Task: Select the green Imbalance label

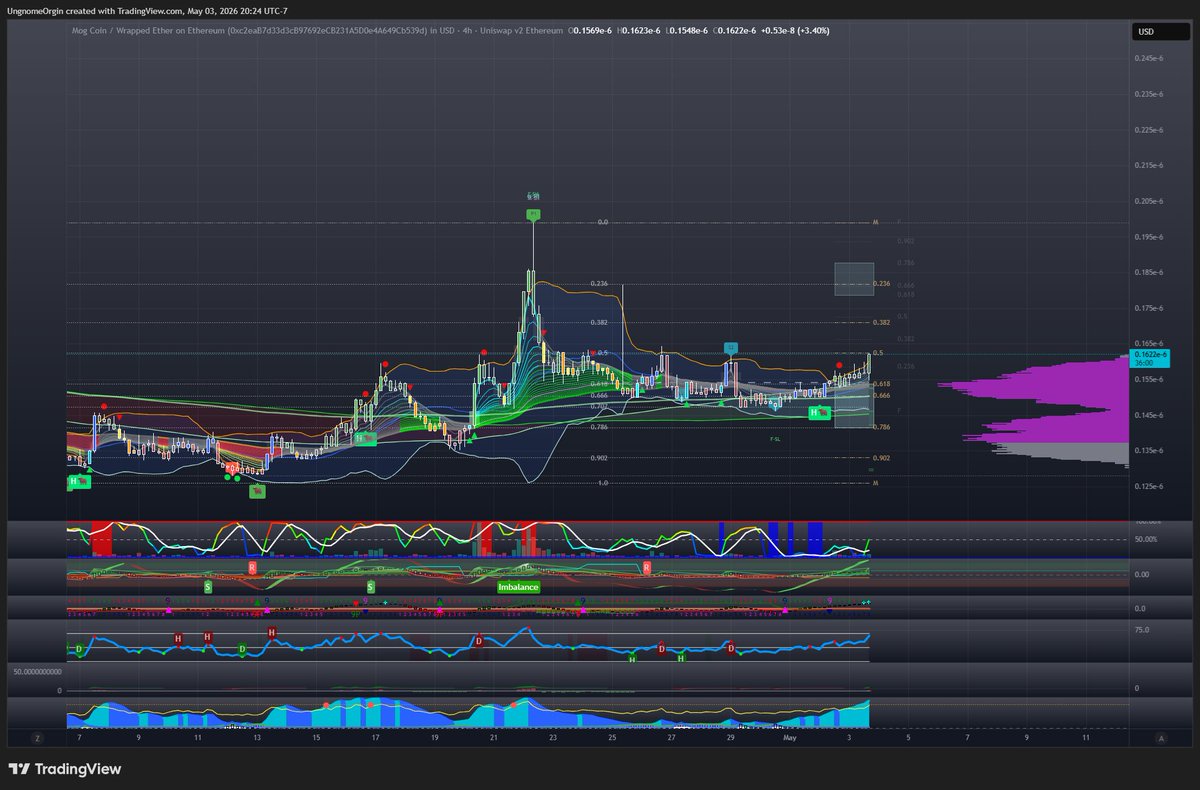Action: pyautogui.click(x=519, y=587)
